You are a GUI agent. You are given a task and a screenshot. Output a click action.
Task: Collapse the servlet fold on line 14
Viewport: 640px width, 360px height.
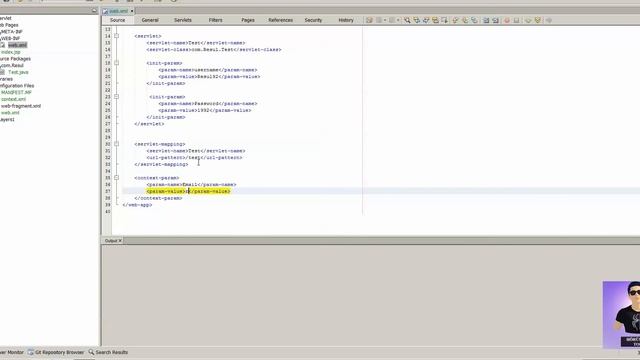coord(116,36)
